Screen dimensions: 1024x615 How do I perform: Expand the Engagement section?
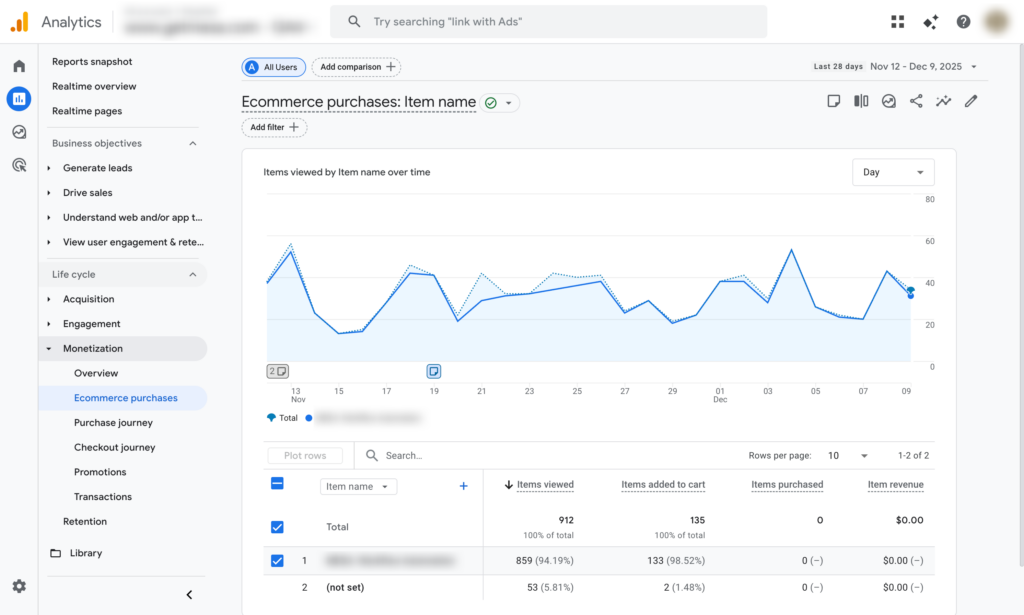click(x=49, y=324)
